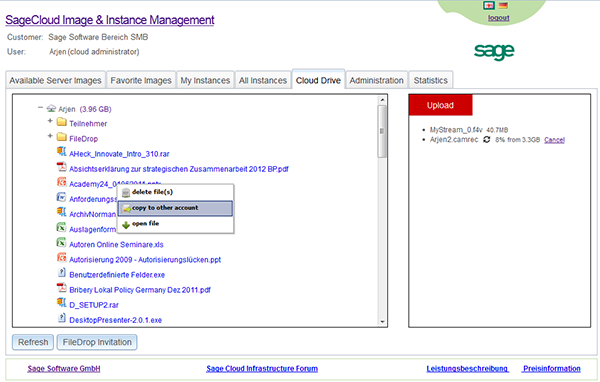Image resolution: width=600 pixels, height=382 pixels.
Task: Click the Teilnehmer folder name
Action: coord(88,124)
